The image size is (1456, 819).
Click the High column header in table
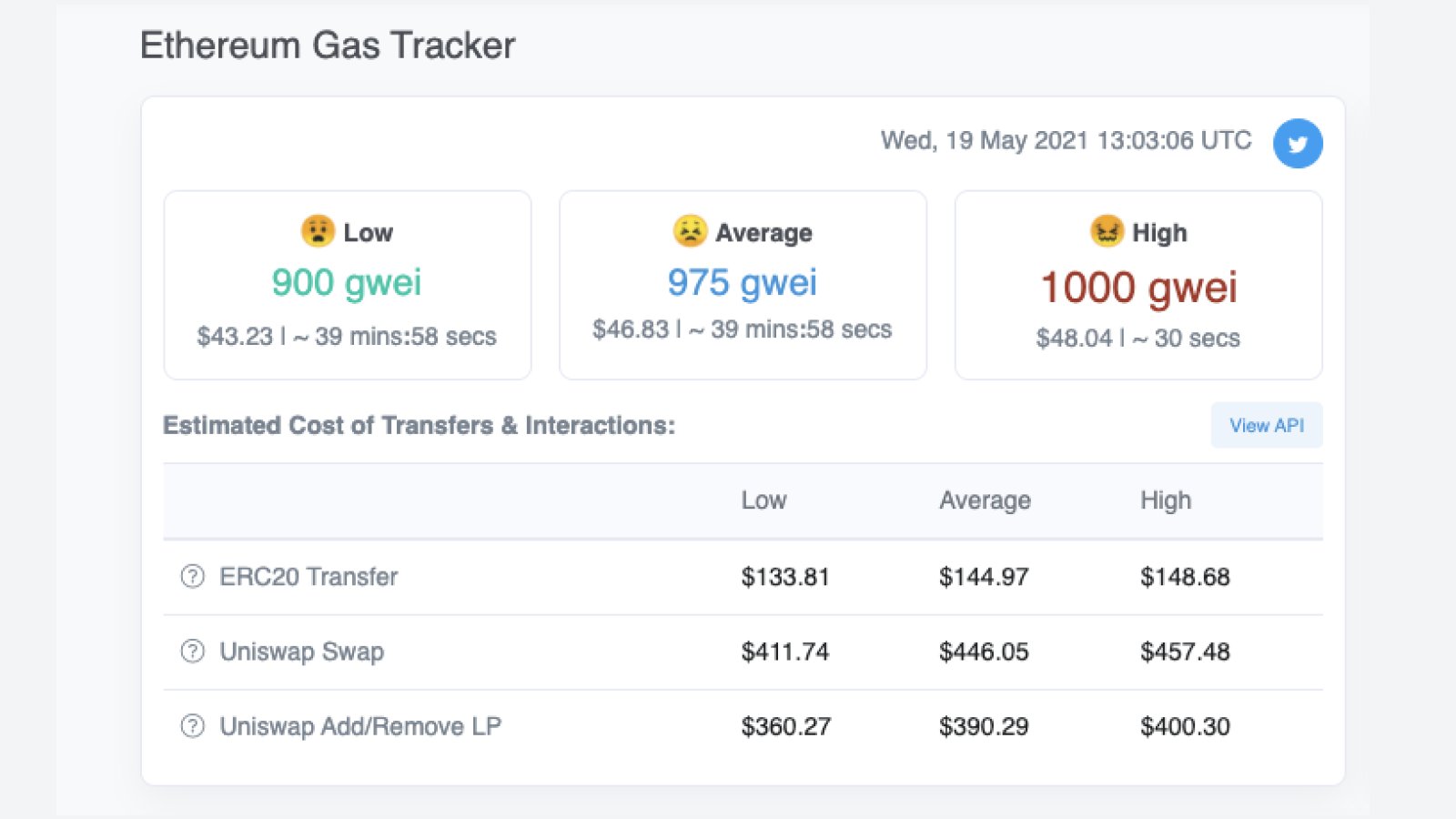1166,500
